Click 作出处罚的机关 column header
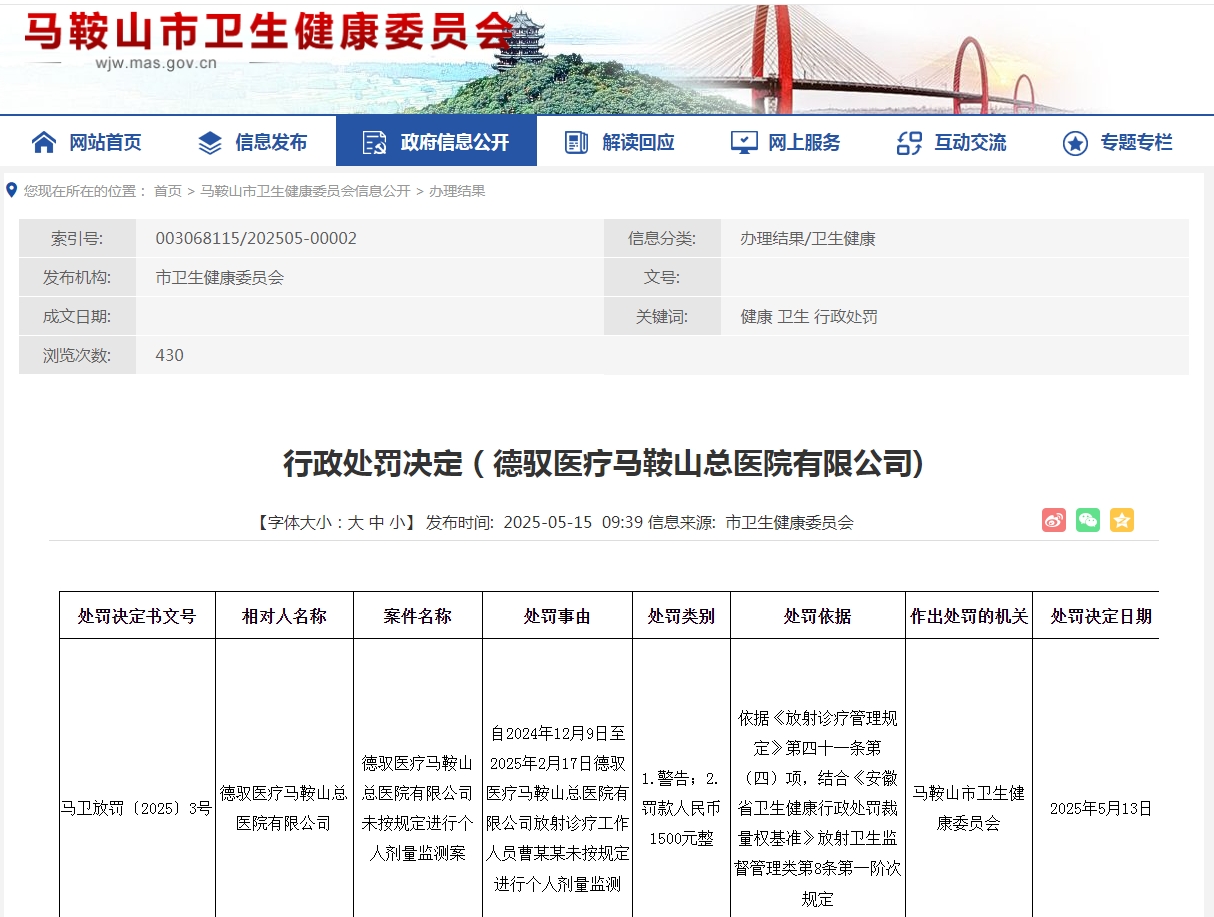Image resolution: width=1214 pixels, height=917 pixels. [x=969, y=616]
